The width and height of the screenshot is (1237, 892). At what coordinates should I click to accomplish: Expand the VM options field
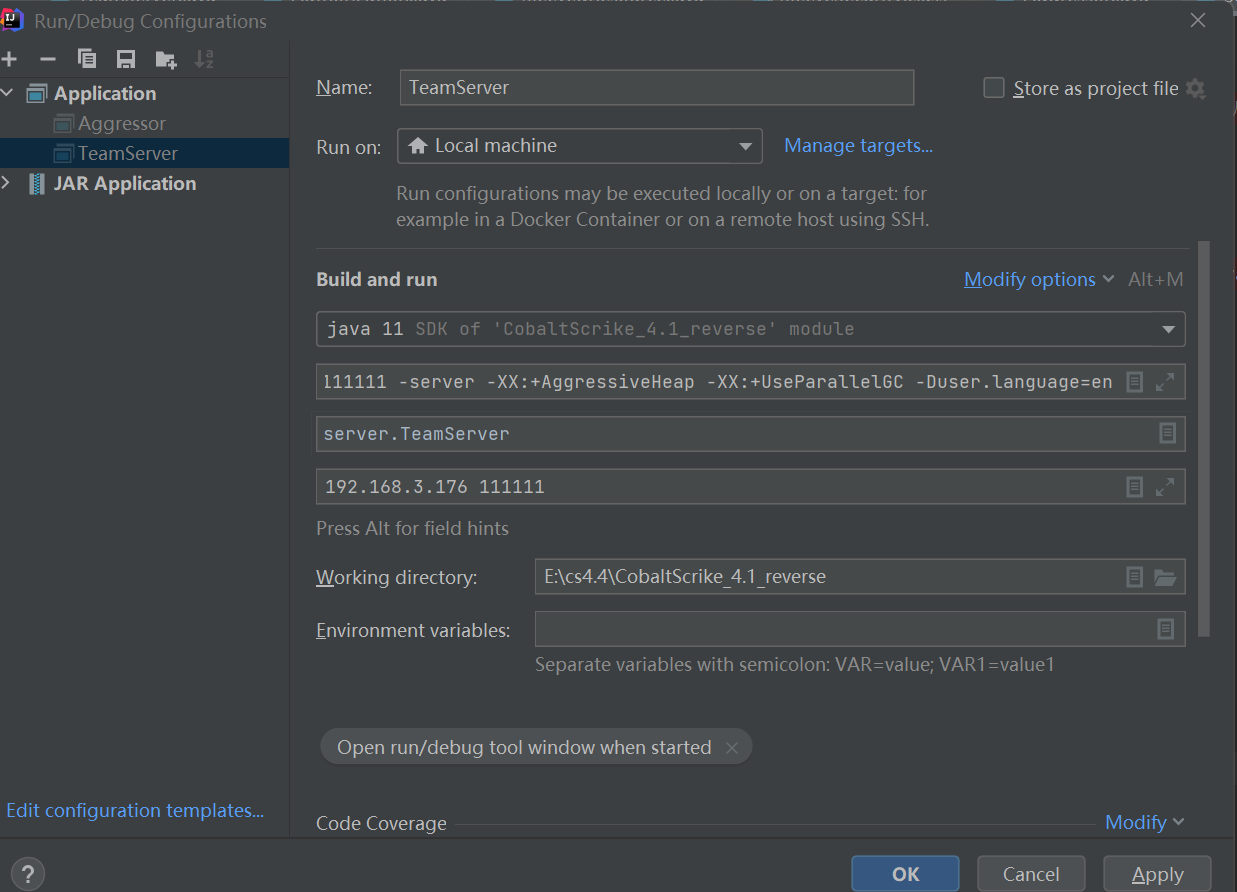pos(1165,381)
